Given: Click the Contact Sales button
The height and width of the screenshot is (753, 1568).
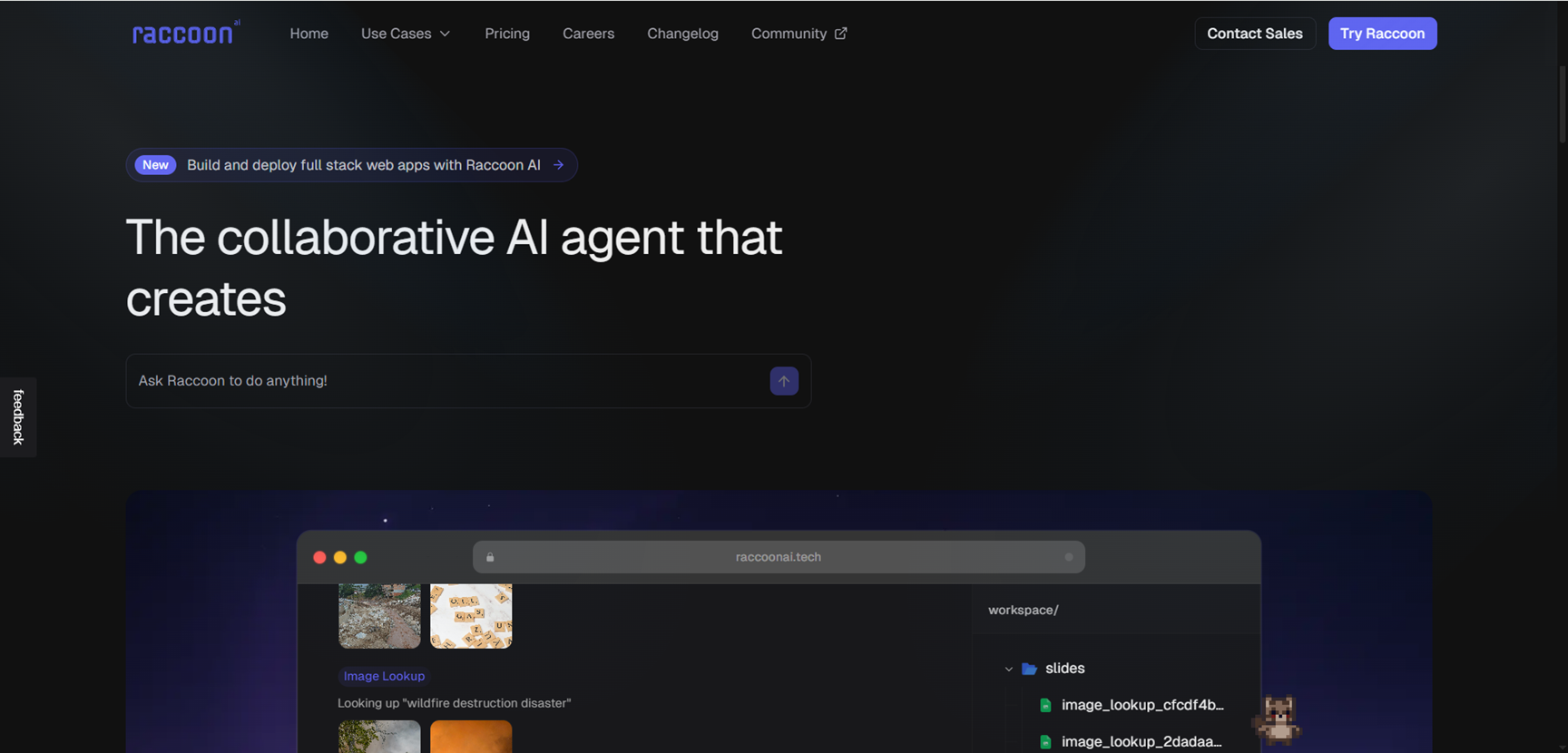Looking at the screenshot, I should point(1254,34).
